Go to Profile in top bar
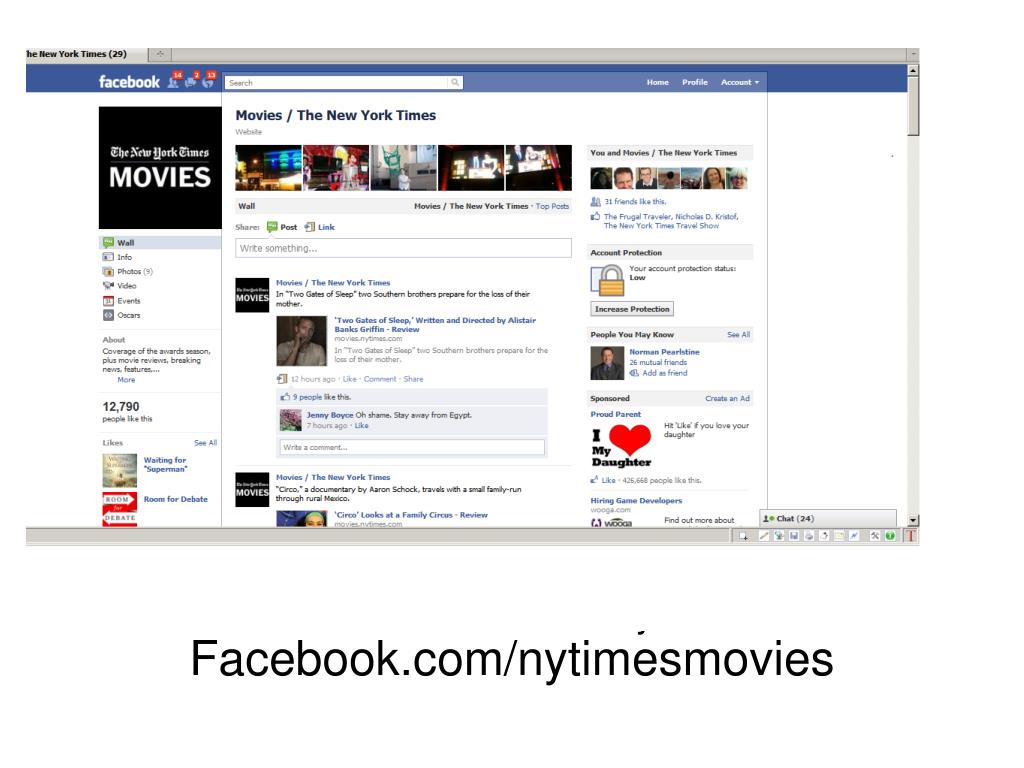 [695, 82]
